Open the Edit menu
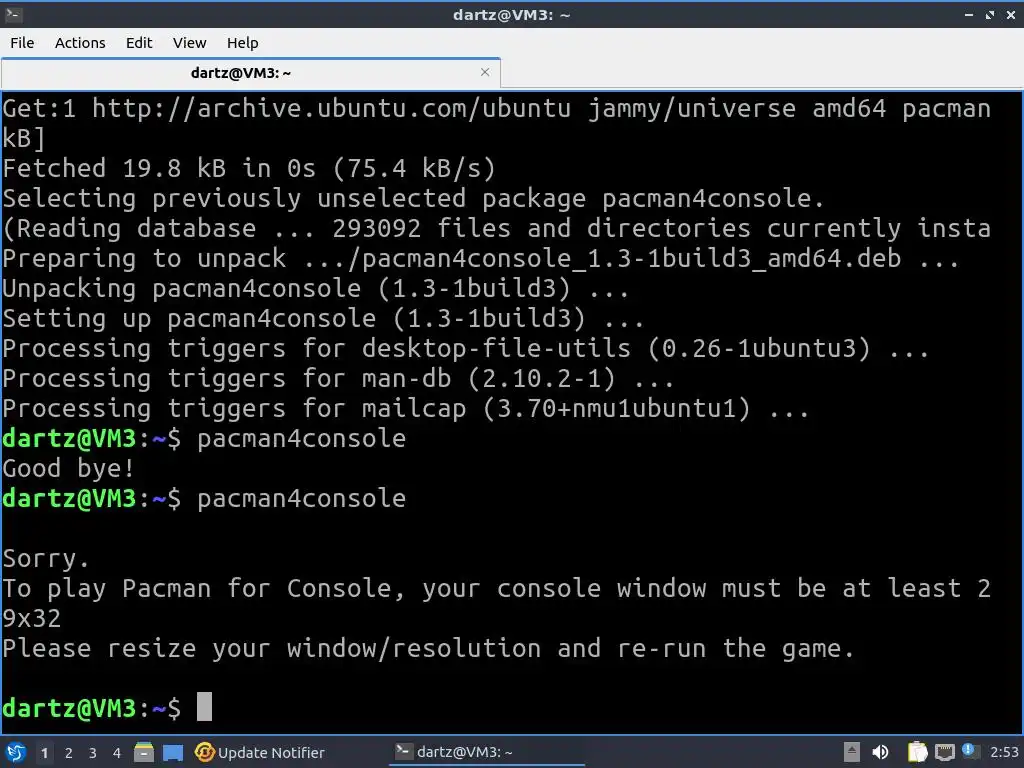Screen dimensions: 1024x768 coord(138,42)
